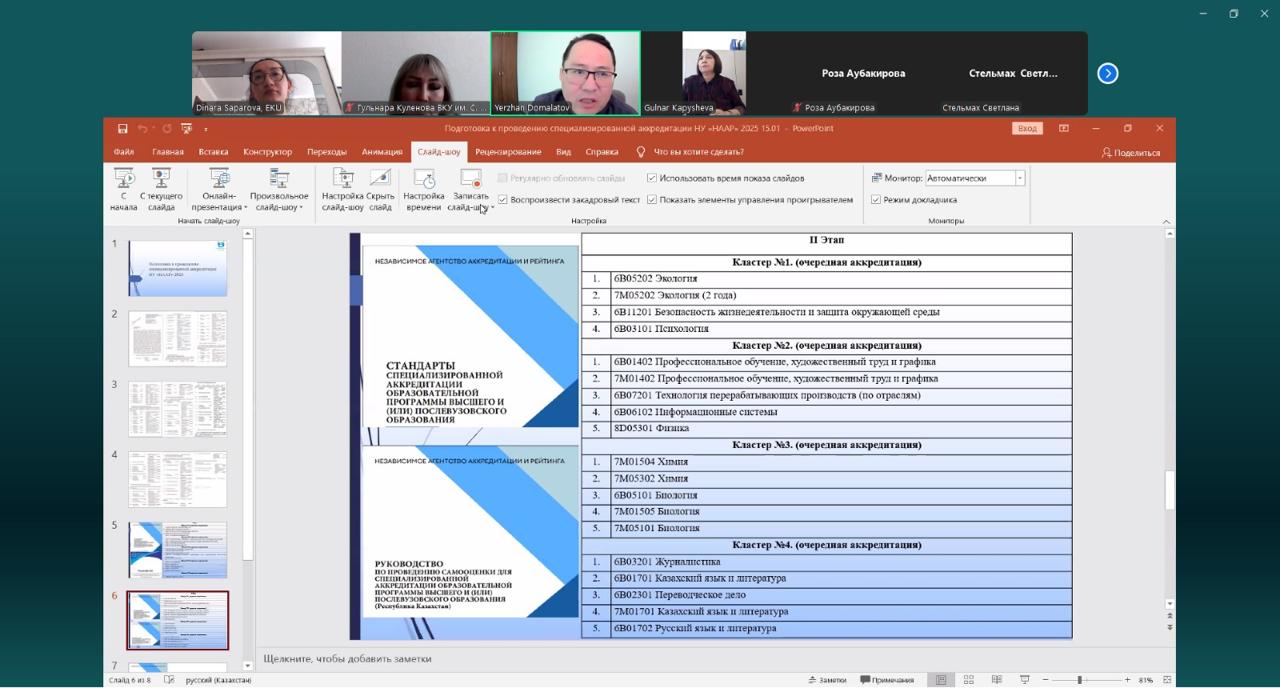Image resolution: width=1280 pixels, height=688 pixels.
Task: Click the Save icon in quick access toolbar
Action: pyautogui.click(x=122, y=129)
